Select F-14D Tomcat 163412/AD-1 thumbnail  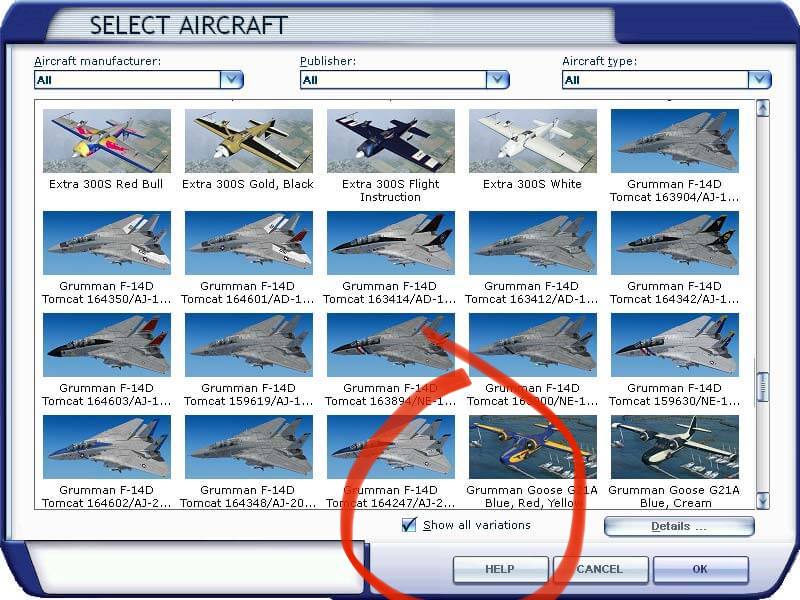click(x=532, y=243)
